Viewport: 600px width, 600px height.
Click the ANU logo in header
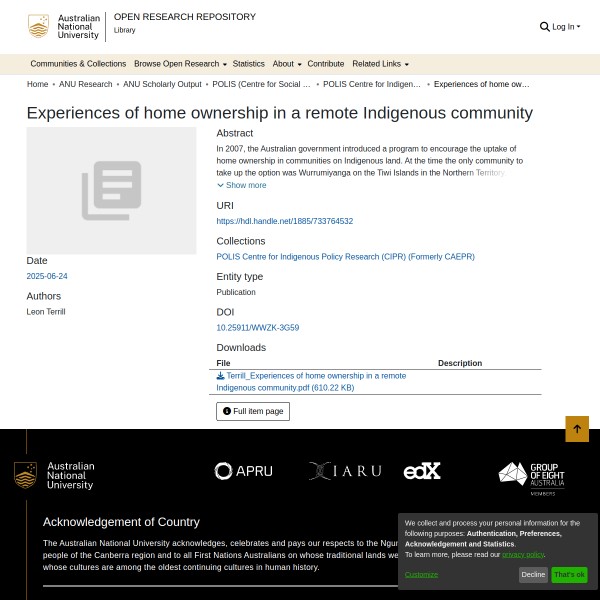click(x=65, y=27)
